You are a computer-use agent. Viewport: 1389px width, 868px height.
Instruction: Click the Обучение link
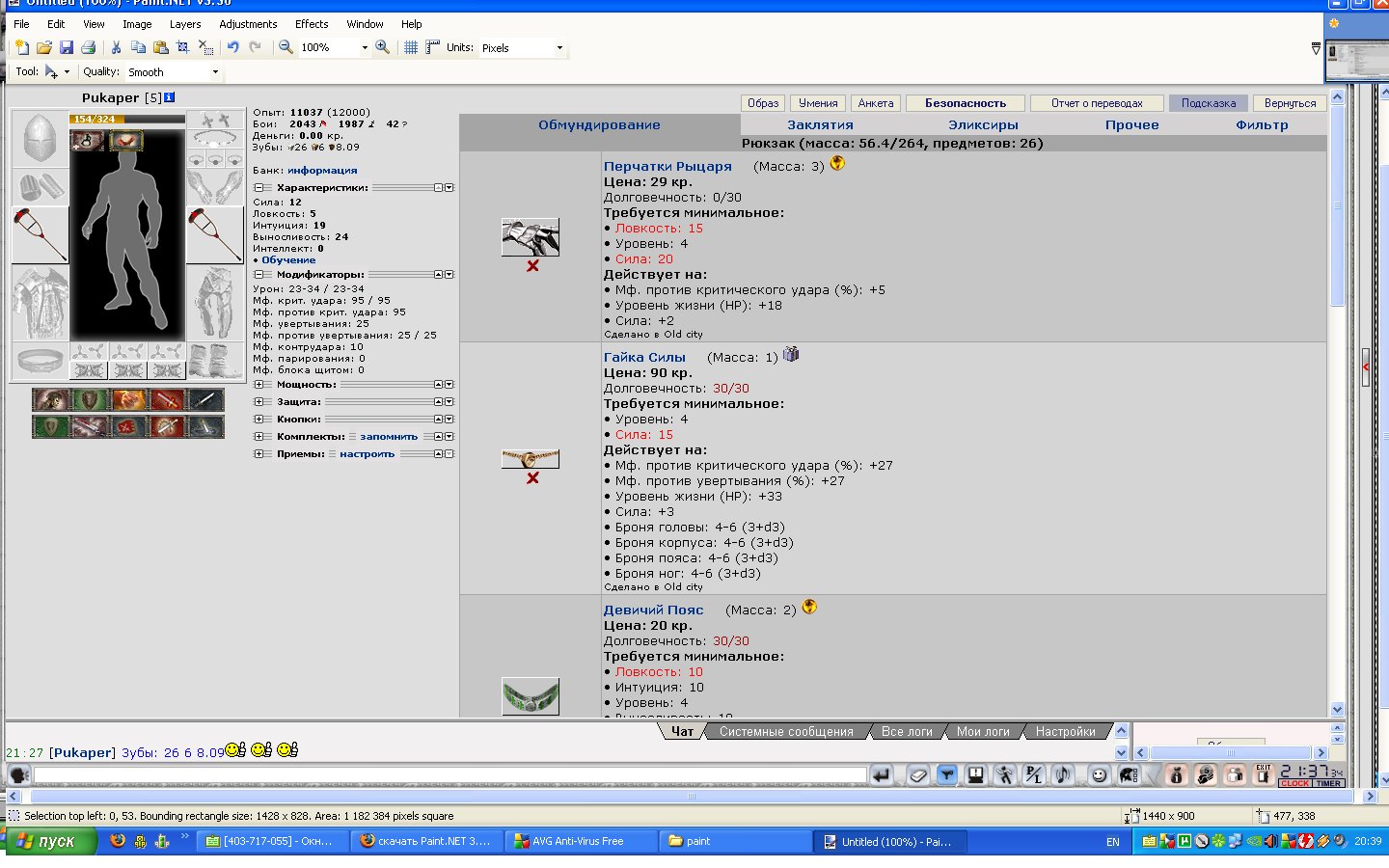point(288,260)
